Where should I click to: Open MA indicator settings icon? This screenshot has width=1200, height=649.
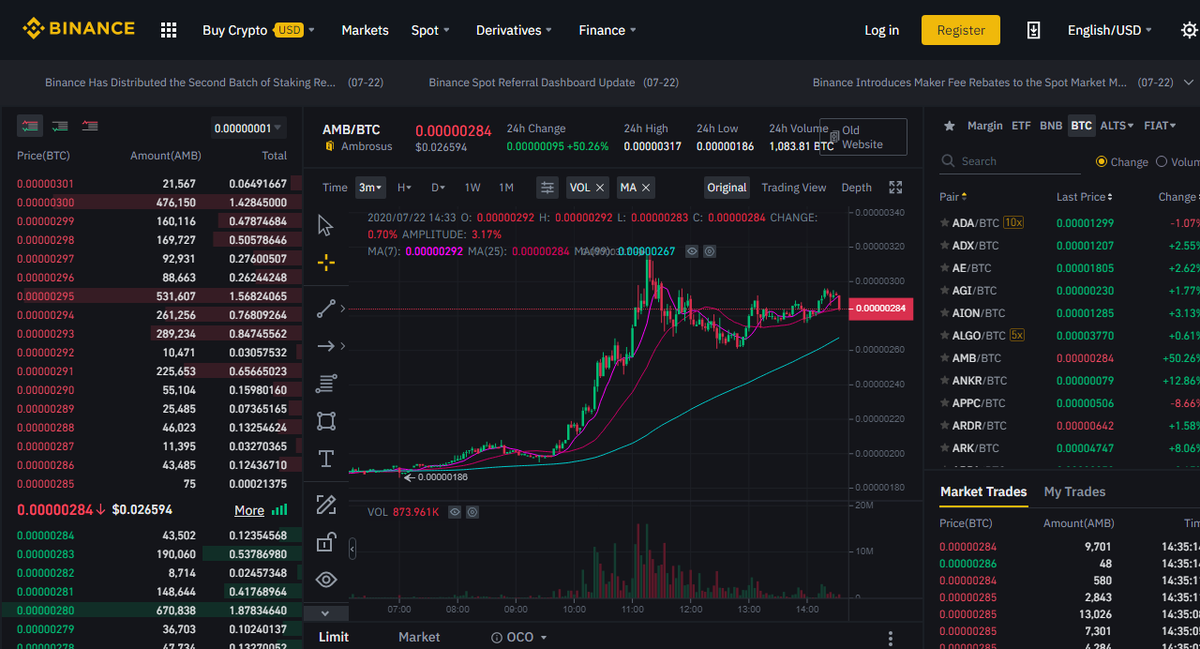click(x=709, y=251)
